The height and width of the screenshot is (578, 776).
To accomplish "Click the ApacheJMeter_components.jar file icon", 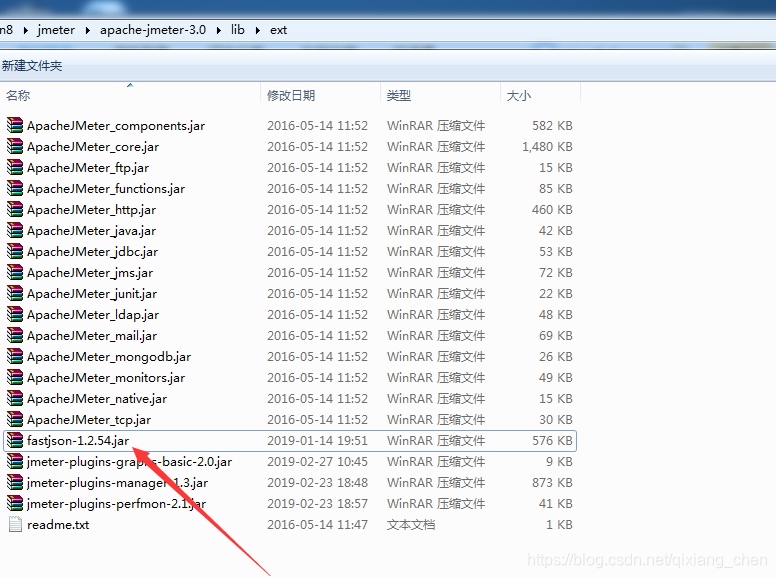I will 15,125.
